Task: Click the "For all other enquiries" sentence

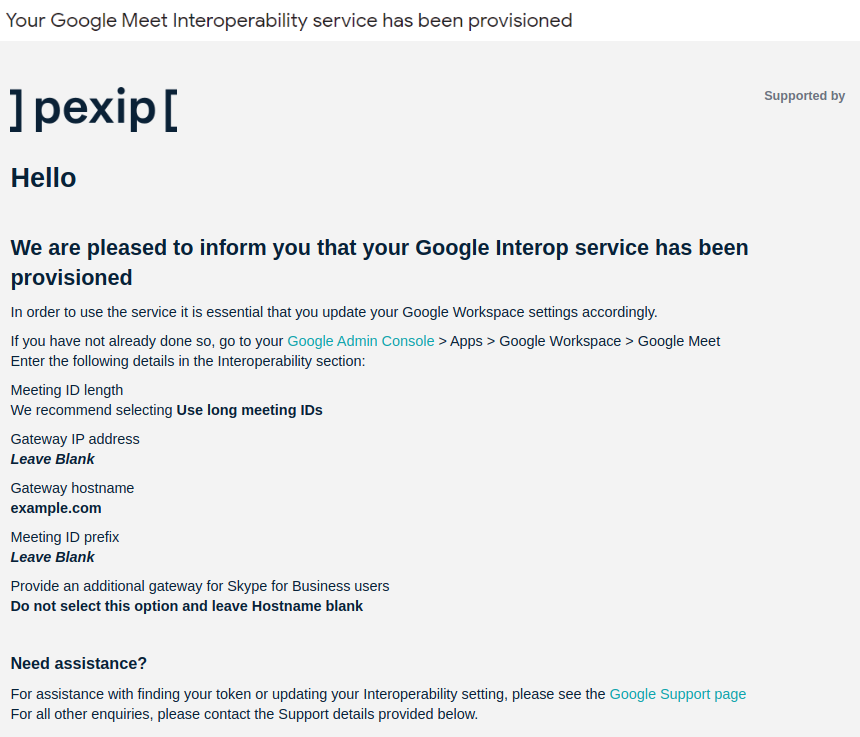Action: pos(244,714)
